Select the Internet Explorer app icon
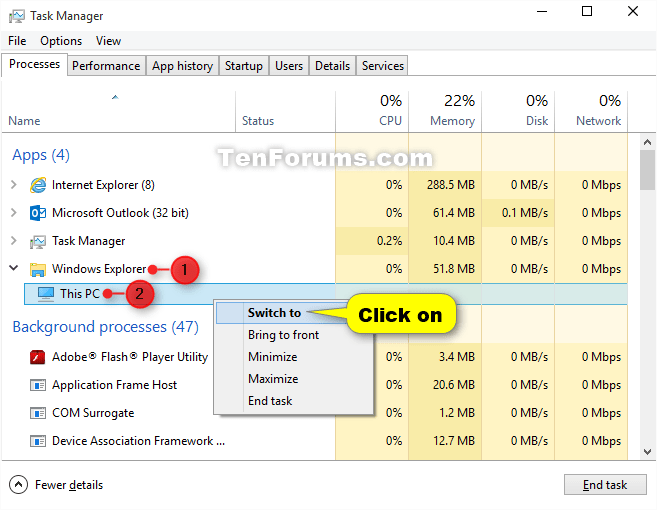This screenshot has height=510, width=657. click(x=38, y=185)
